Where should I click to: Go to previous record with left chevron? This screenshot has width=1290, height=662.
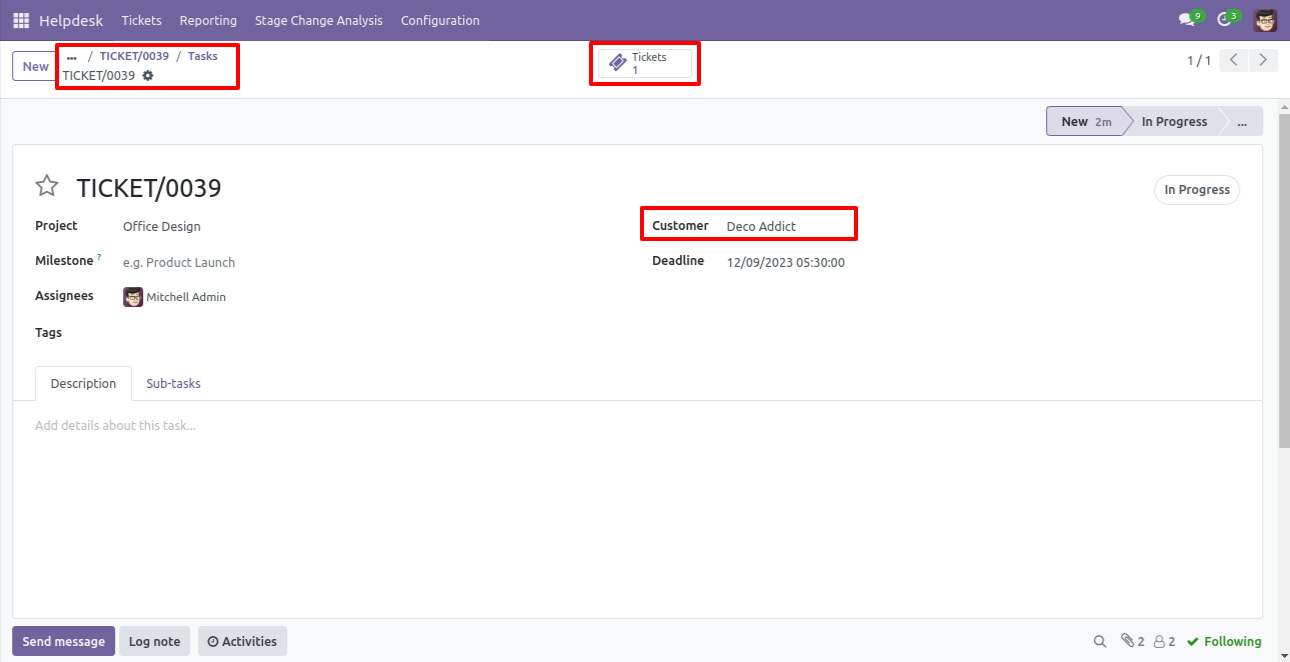pos(1234,60)
